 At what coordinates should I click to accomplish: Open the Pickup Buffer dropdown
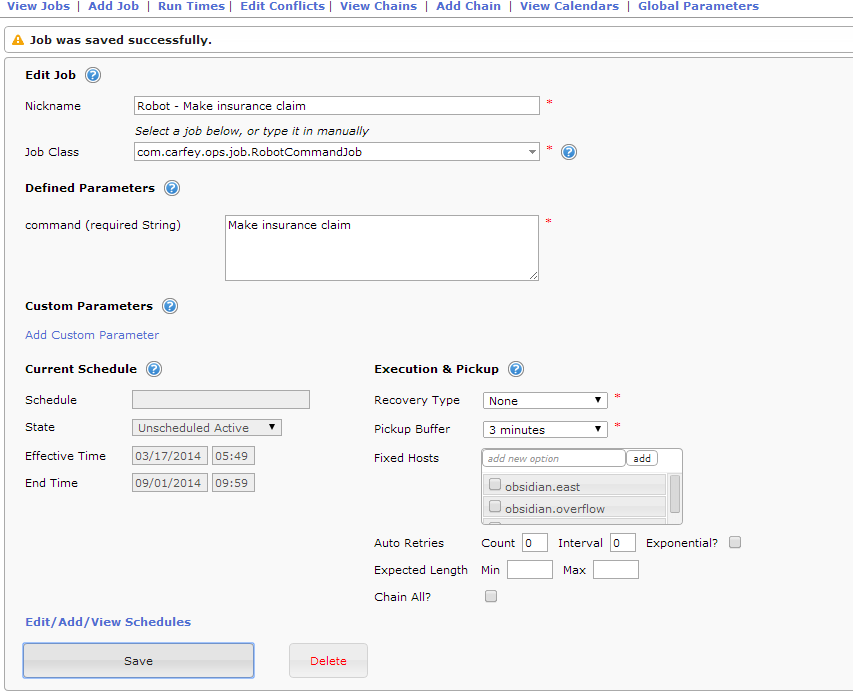545,429
